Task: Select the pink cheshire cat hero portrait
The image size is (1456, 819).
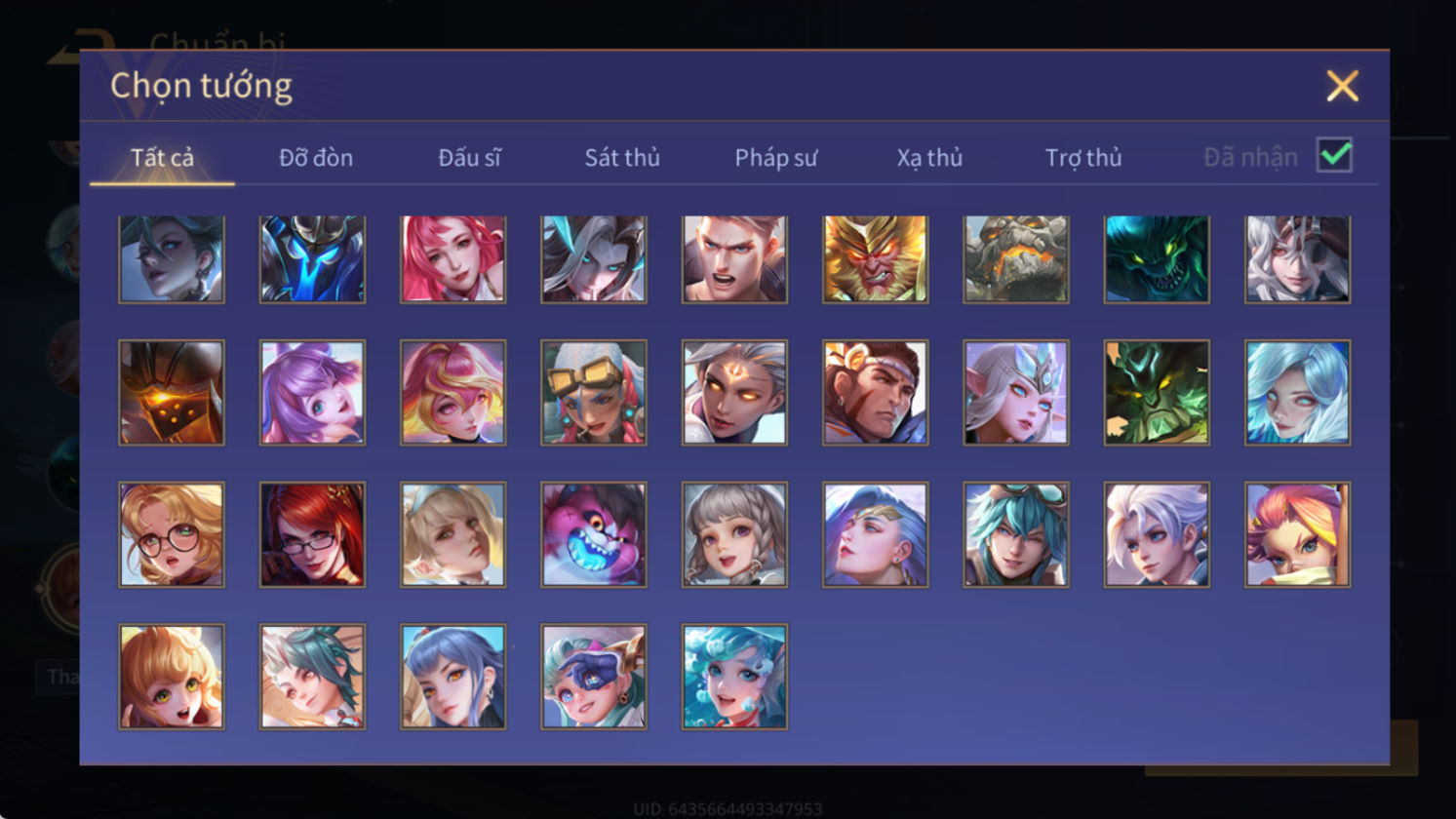Action: point(593,534)
